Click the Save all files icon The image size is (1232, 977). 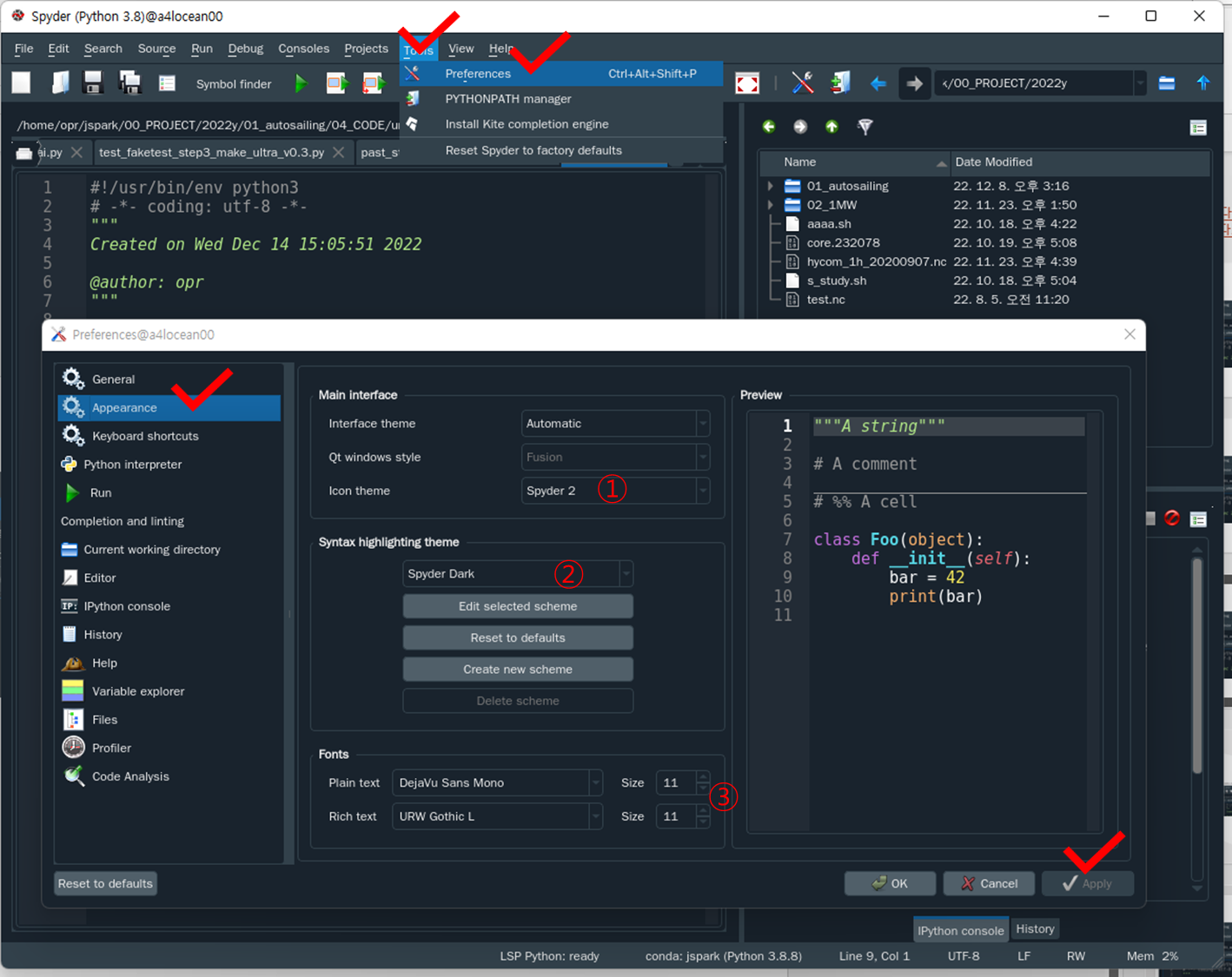pyautogui.click(x=130, y=83)
